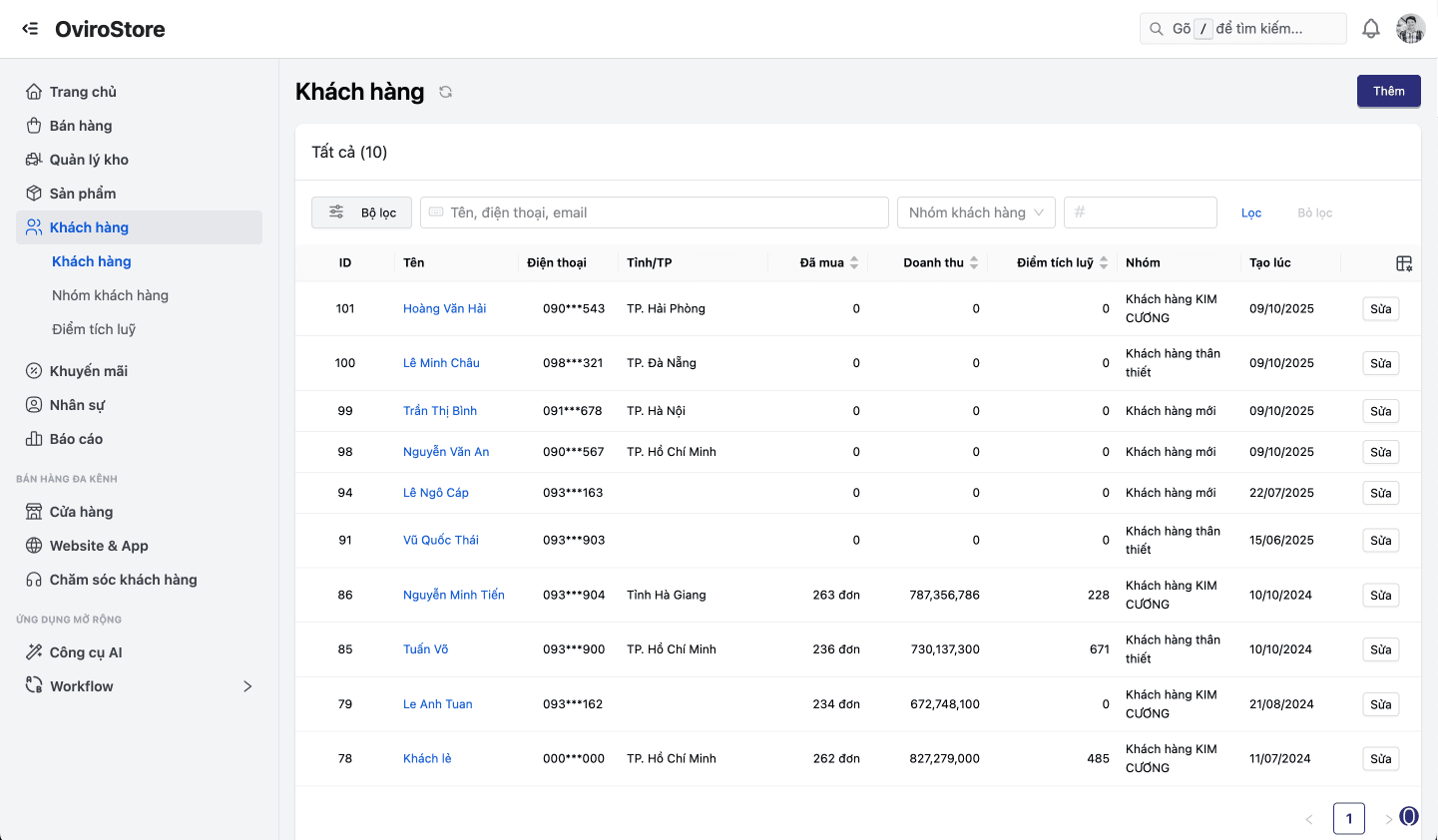Click the Tên, điện thoại, email search field

(x=654, y=211)
